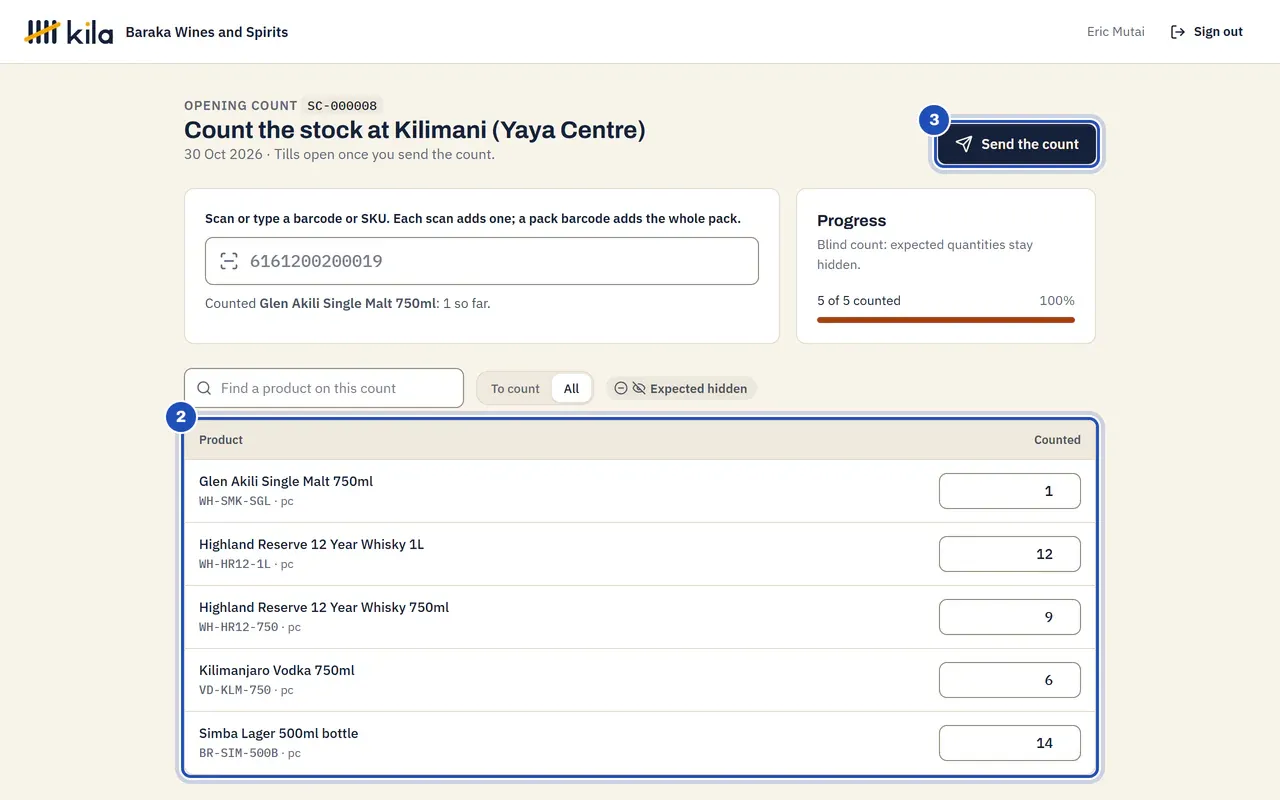1280x800 pixels.
Task: Select the Glen Akili Single Malt 750ml name
Action: [x=286, y=481]
